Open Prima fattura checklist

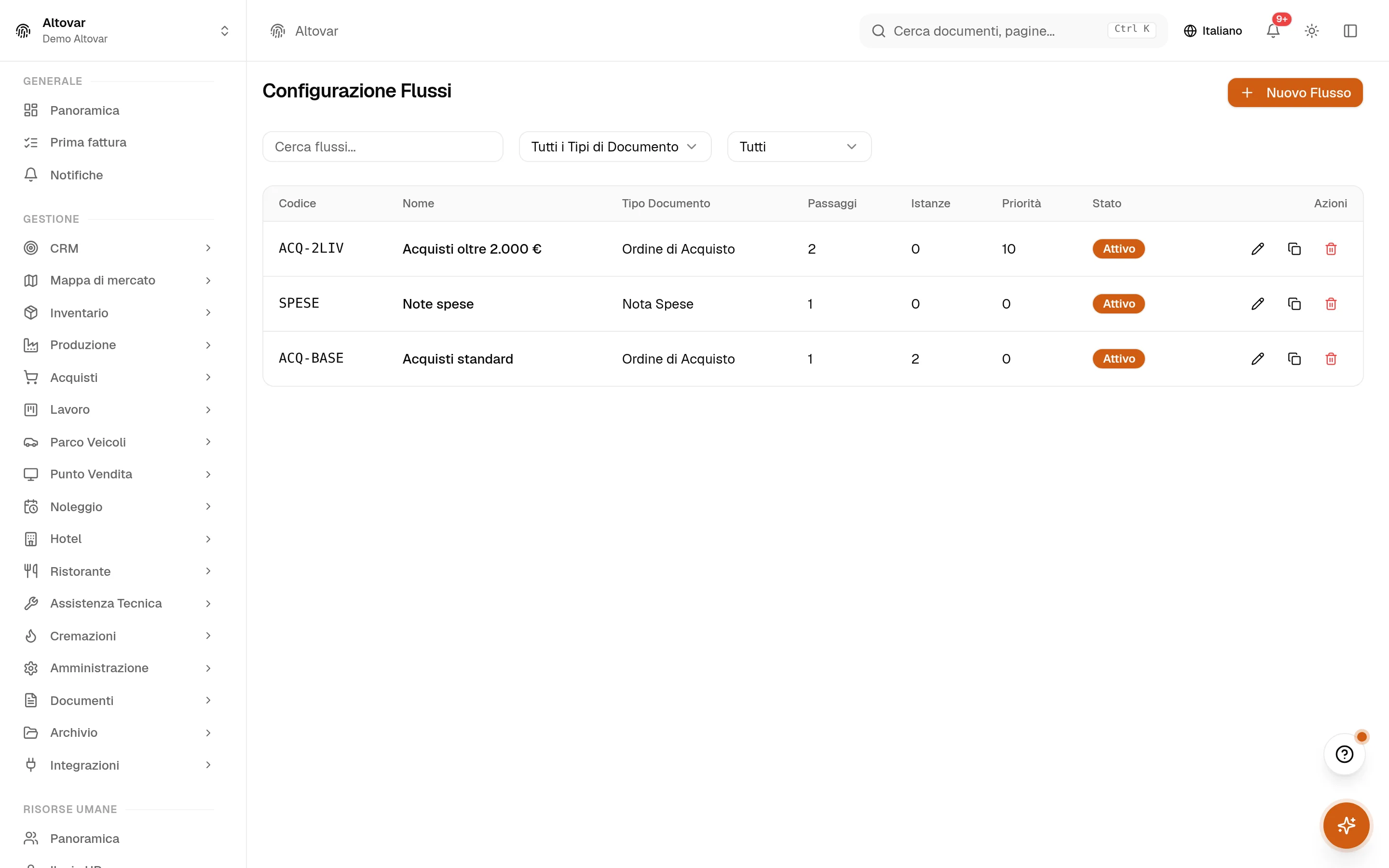click(x=118, y=142)
